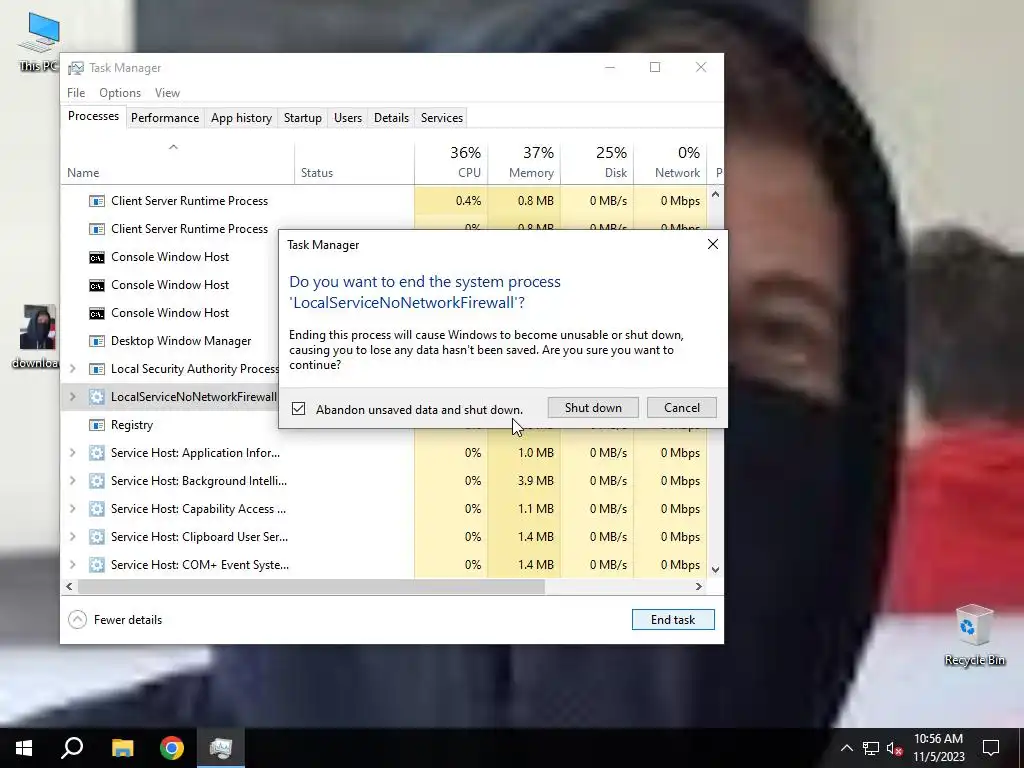This screenshot has width=1024, height=768.
Task: Click the LocalServiceNoNetworkFirewall gear icon
Action: [97, 397]
